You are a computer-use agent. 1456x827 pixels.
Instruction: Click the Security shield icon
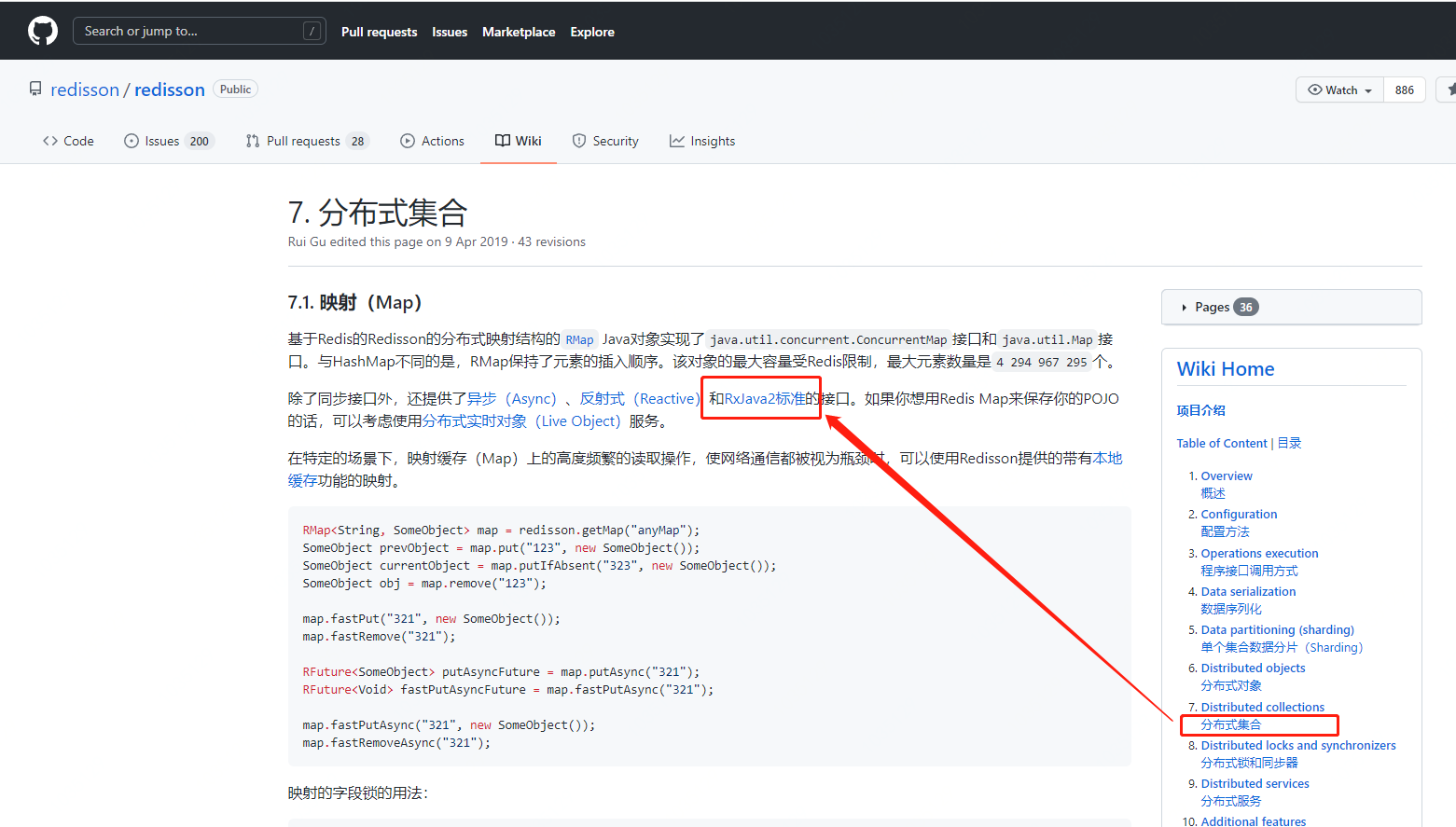point(577,140)
